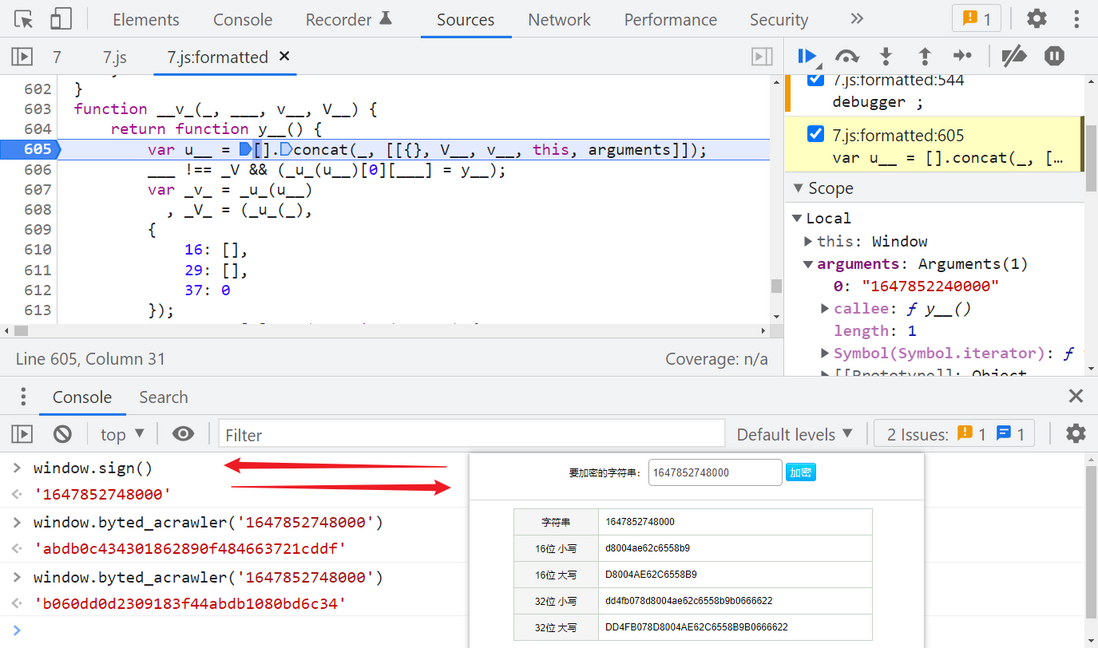
Task: Open the DevTools three-dot menu
Action: (x=1076, y=19)
